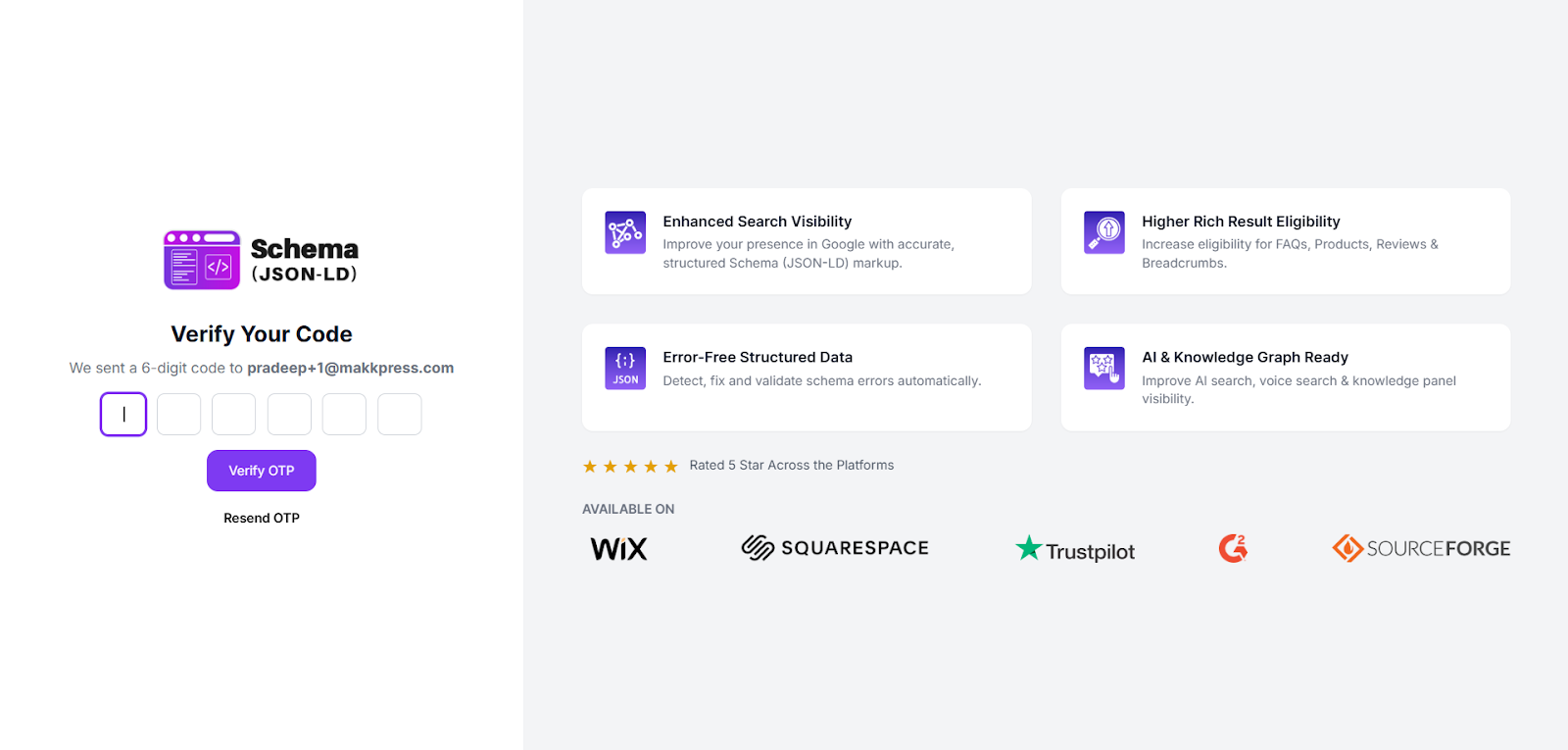This screenshot has height=750, width=1568.
Task: Click the Schema JSON-LD logo icon
Action: [202, 260]
